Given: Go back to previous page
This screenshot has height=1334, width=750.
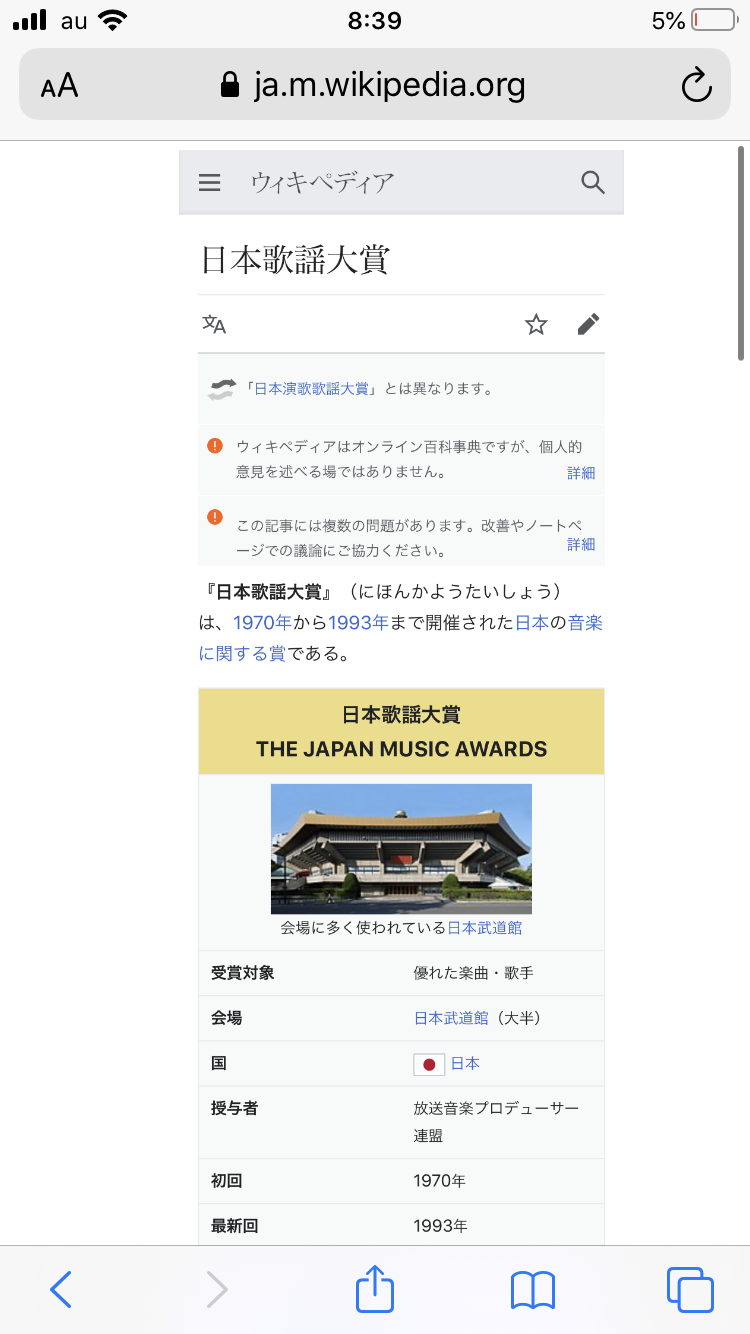Looking at the screenshot, I should [x=61, y=1290].
